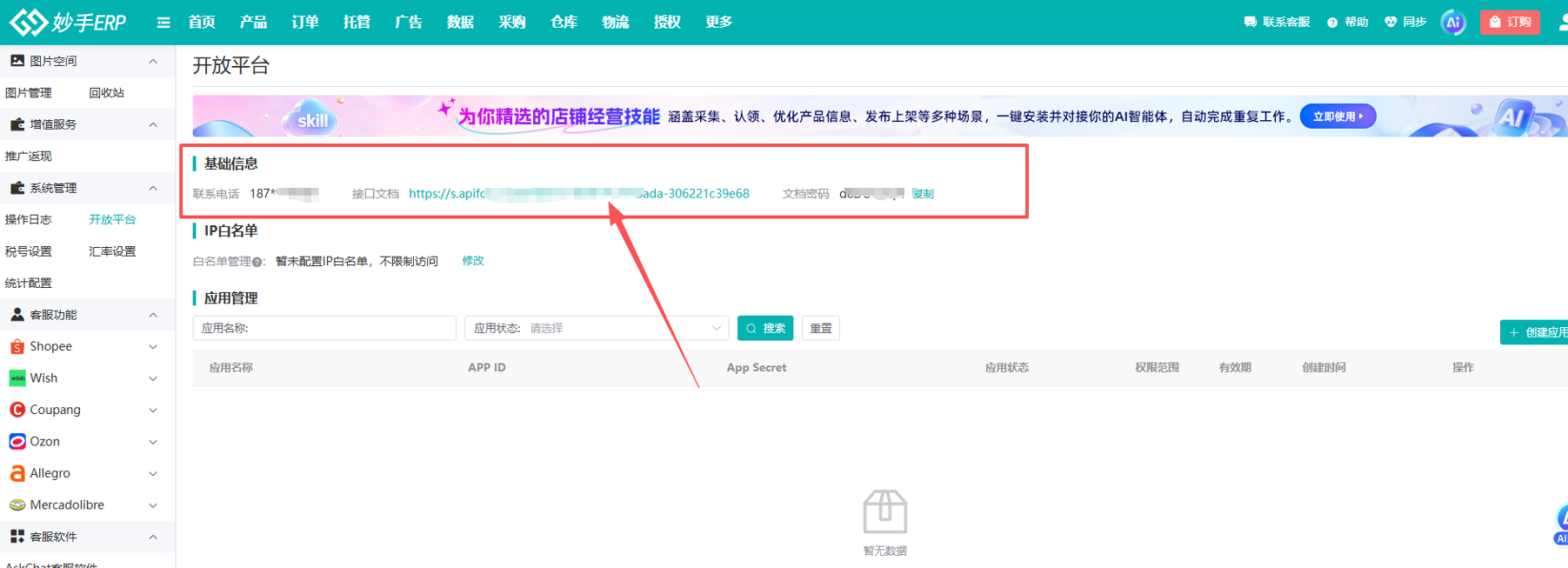Viewport: 1568px width, 568px height.
Task: Click the Ozon logo icon
Action: [17, 441]
